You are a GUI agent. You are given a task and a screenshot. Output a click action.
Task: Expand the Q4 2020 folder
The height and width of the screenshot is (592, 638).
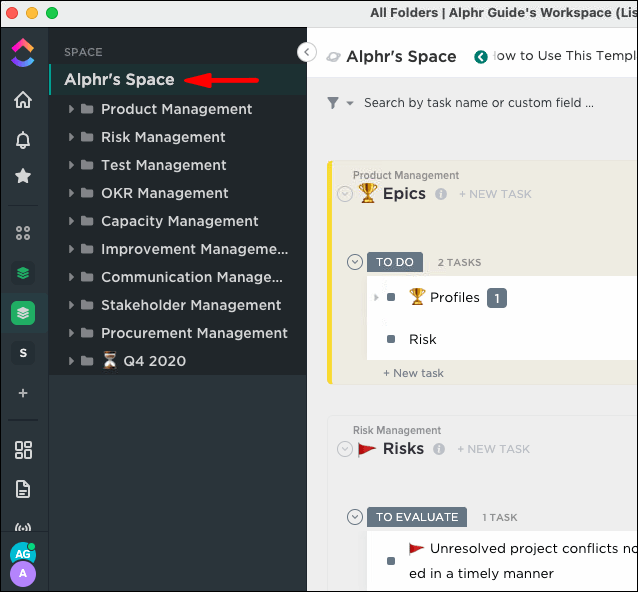point(71,361)
